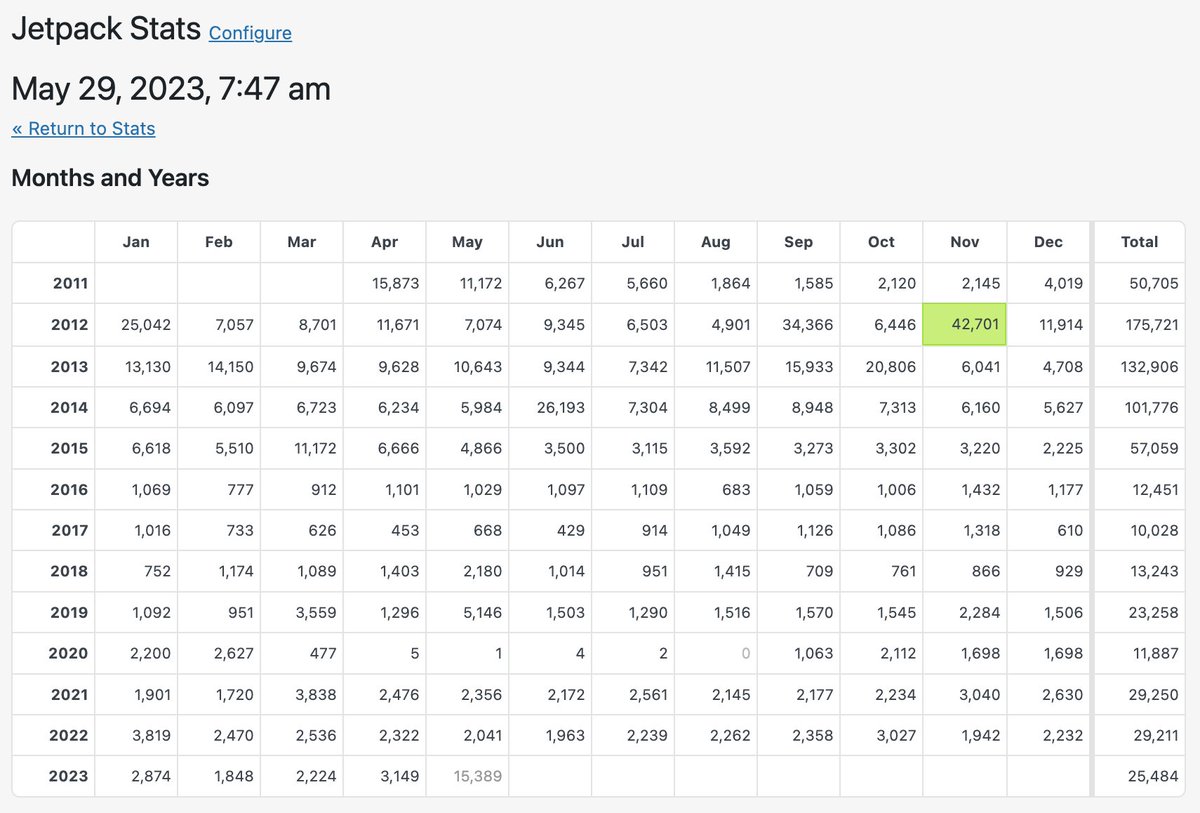This screenshot has height=813, width=1200.
Task: Click the 15,389 May 2023 value
Action: (x=478, y=776)
